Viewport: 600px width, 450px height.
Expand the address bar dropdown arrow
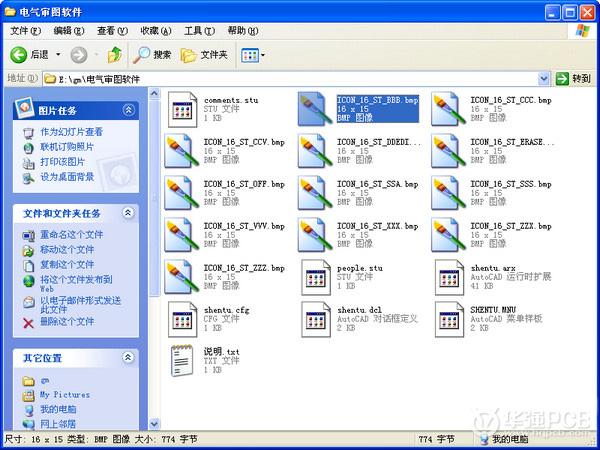544,78
